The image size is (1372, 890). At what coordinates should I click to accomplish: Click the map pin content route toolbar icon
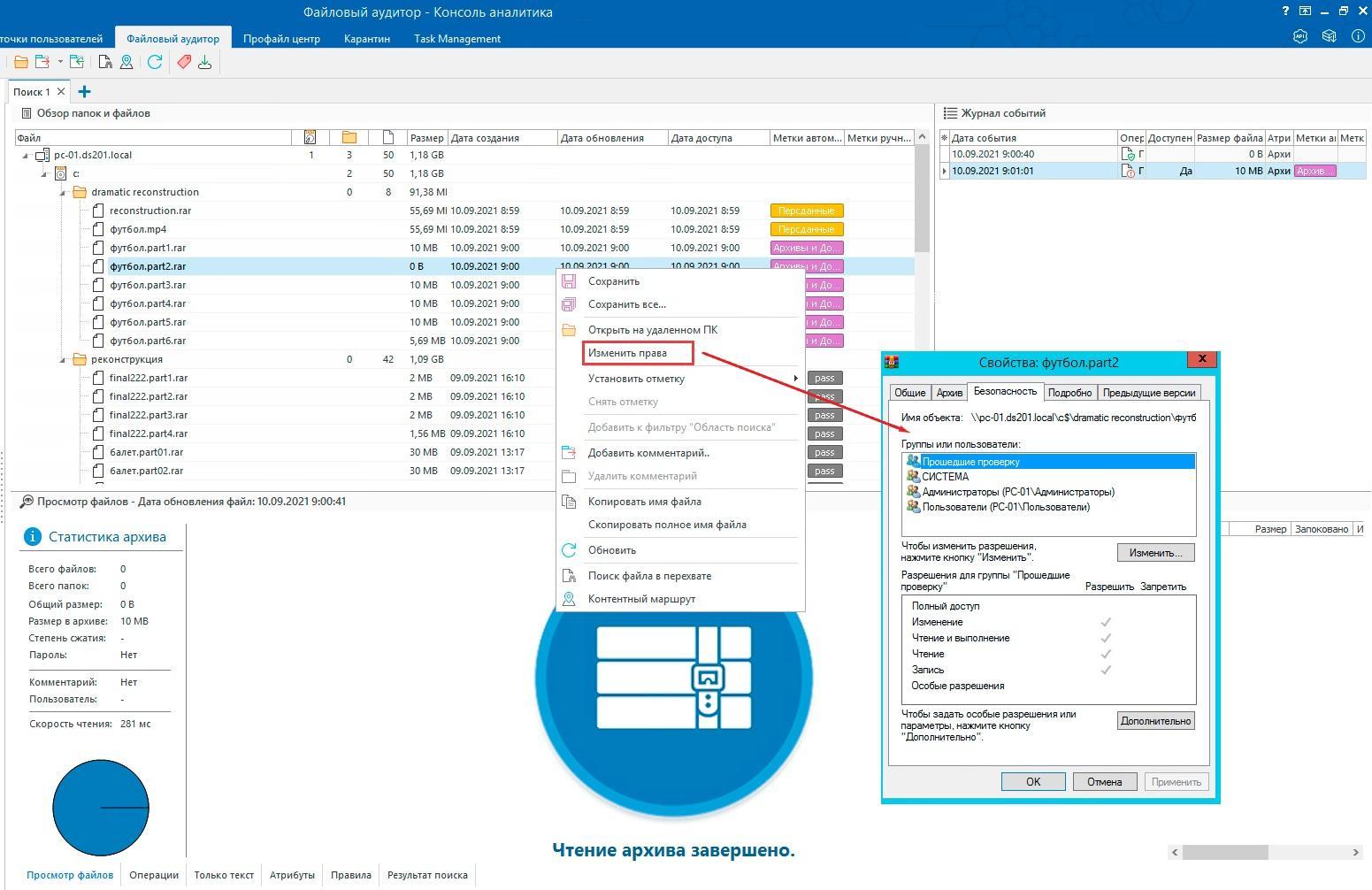coord(126,62)
